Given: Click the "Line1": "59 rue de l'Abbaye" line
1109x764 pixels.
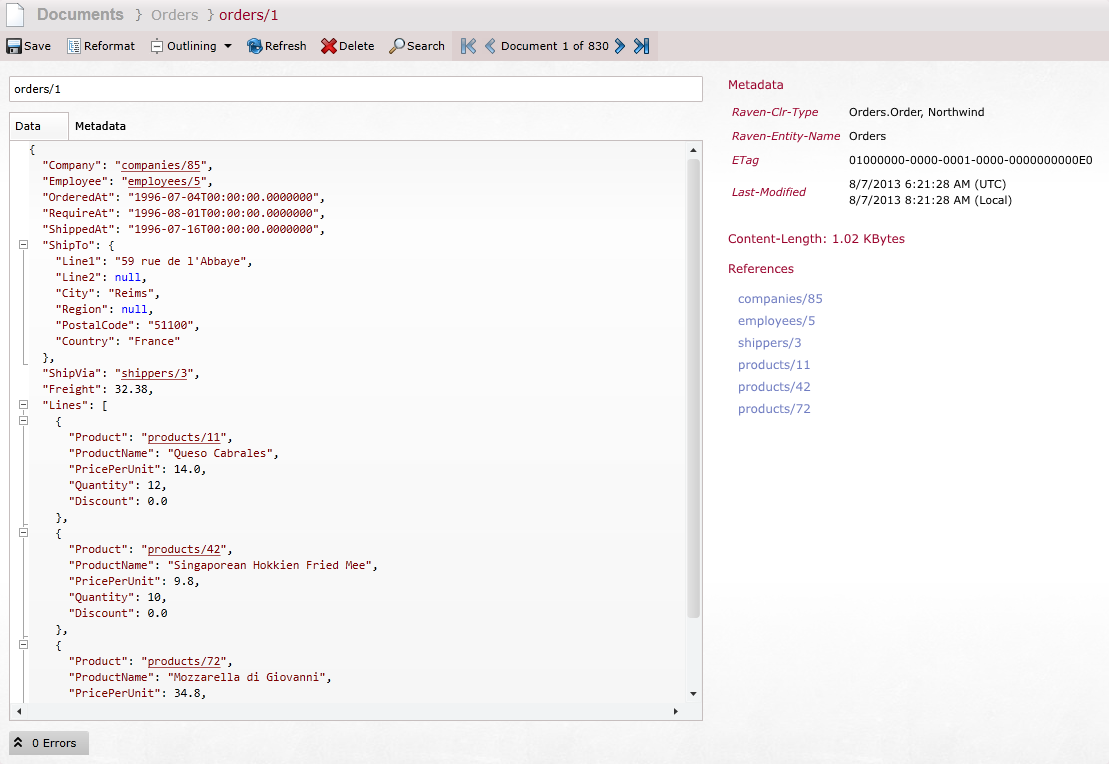Looking at the screenshot, I should 153,261.
